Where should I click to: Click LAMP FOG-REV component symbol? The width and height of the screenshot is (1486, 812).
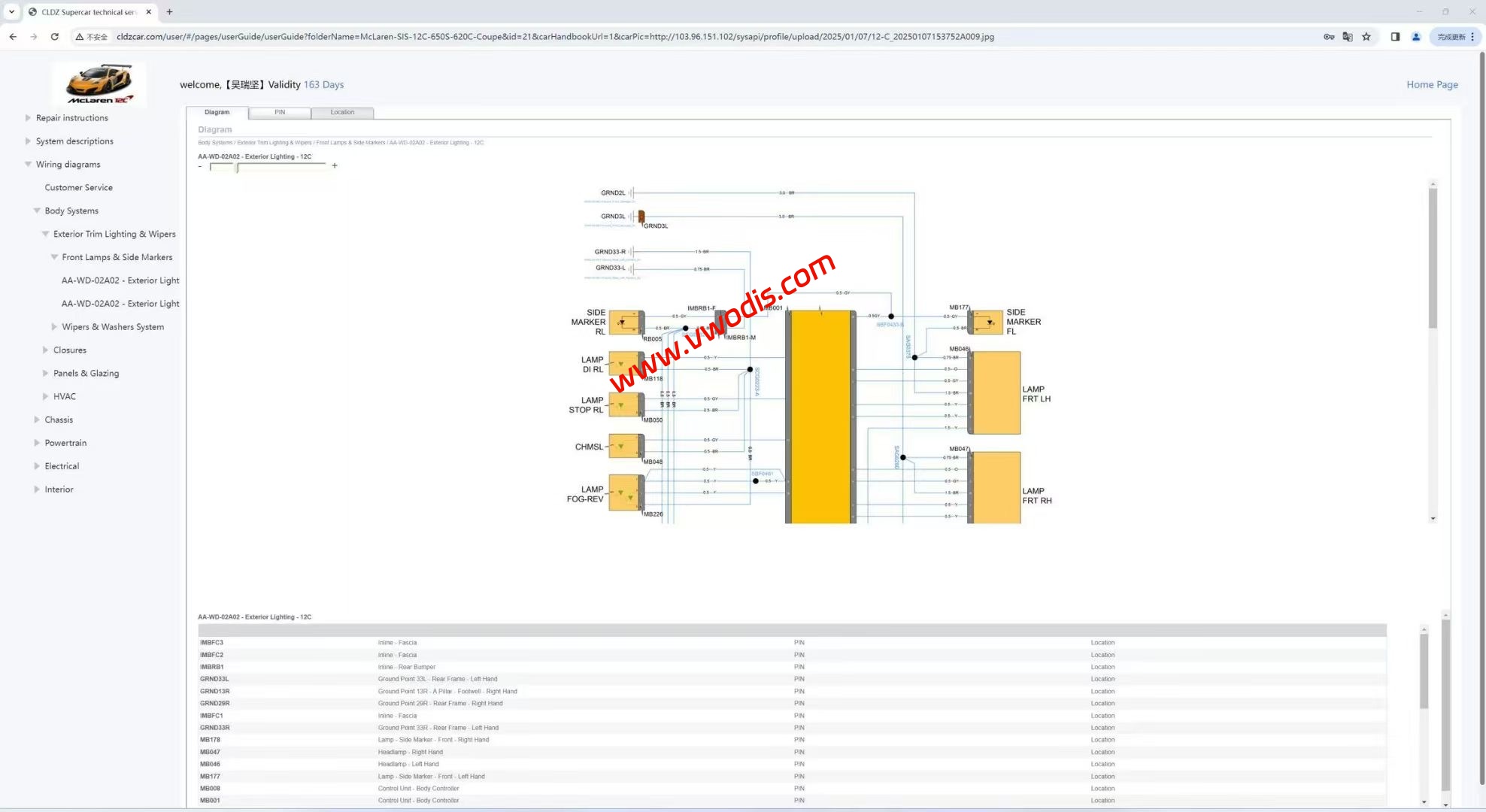pyautogui.click(x=626, y=493)
